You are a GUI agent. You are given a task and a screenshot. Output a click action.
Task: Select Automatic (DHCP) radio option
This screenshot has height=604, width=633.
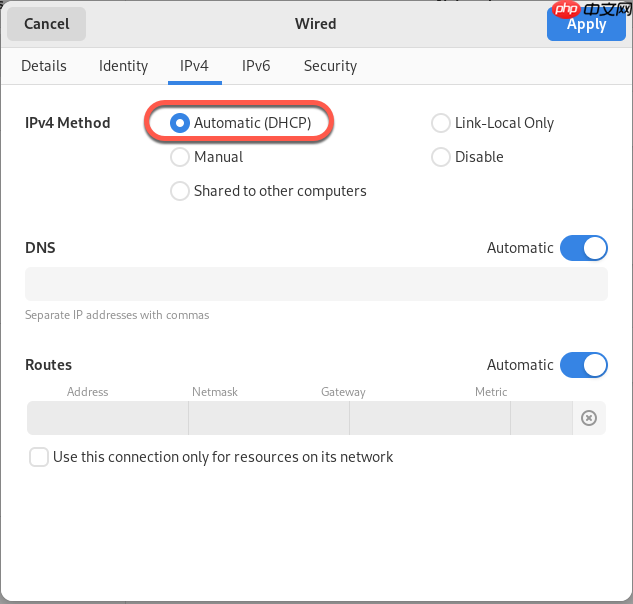coord(180,123)
